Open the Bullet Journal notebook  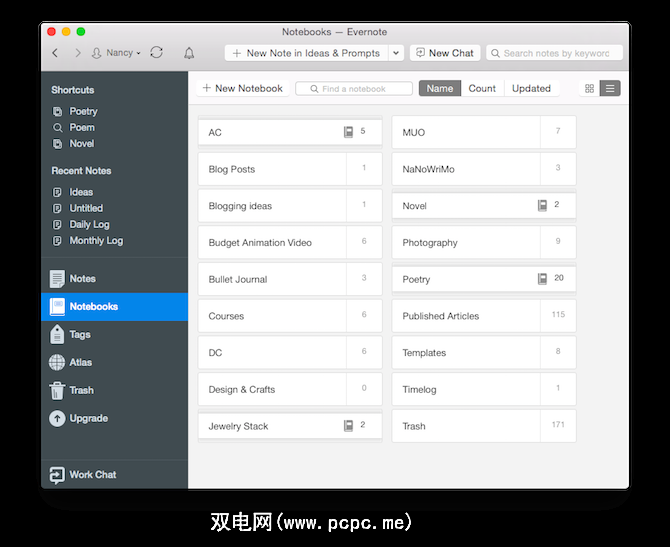(x=290, y=279)
